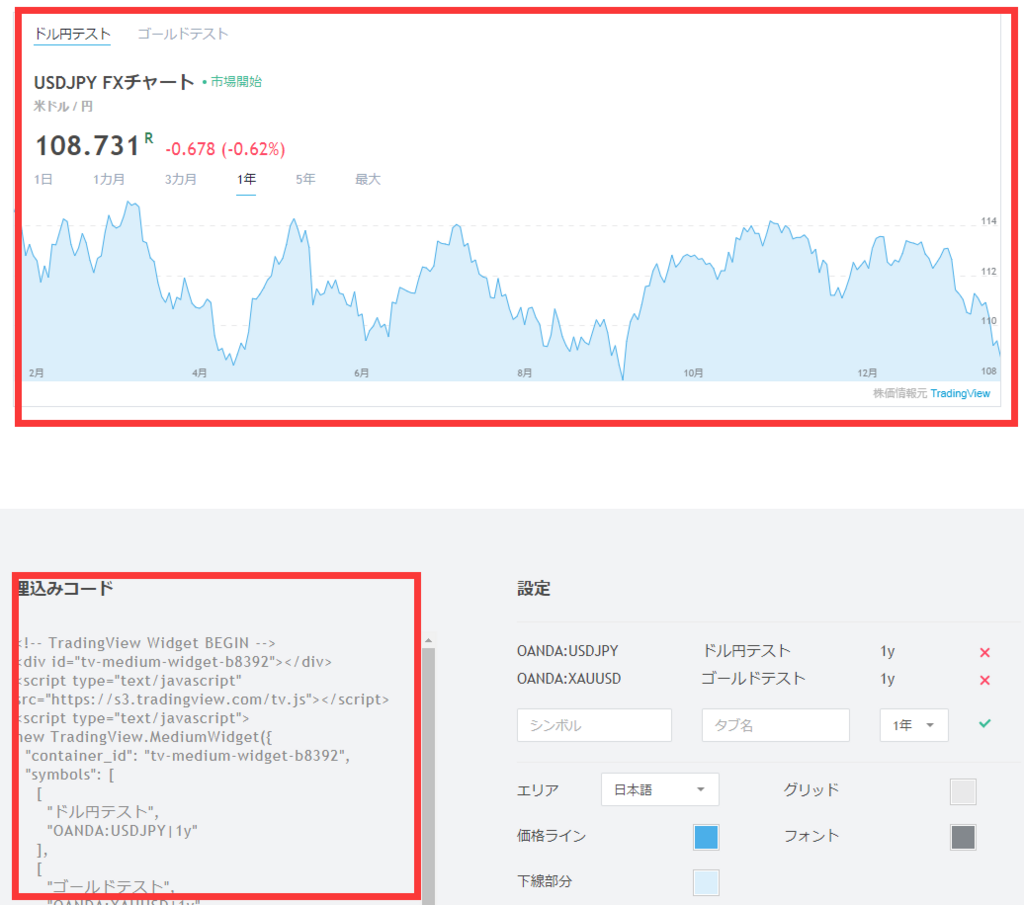Open the 価格ライン blue color swatch
1024x905 pixels.
click(706, 837)
